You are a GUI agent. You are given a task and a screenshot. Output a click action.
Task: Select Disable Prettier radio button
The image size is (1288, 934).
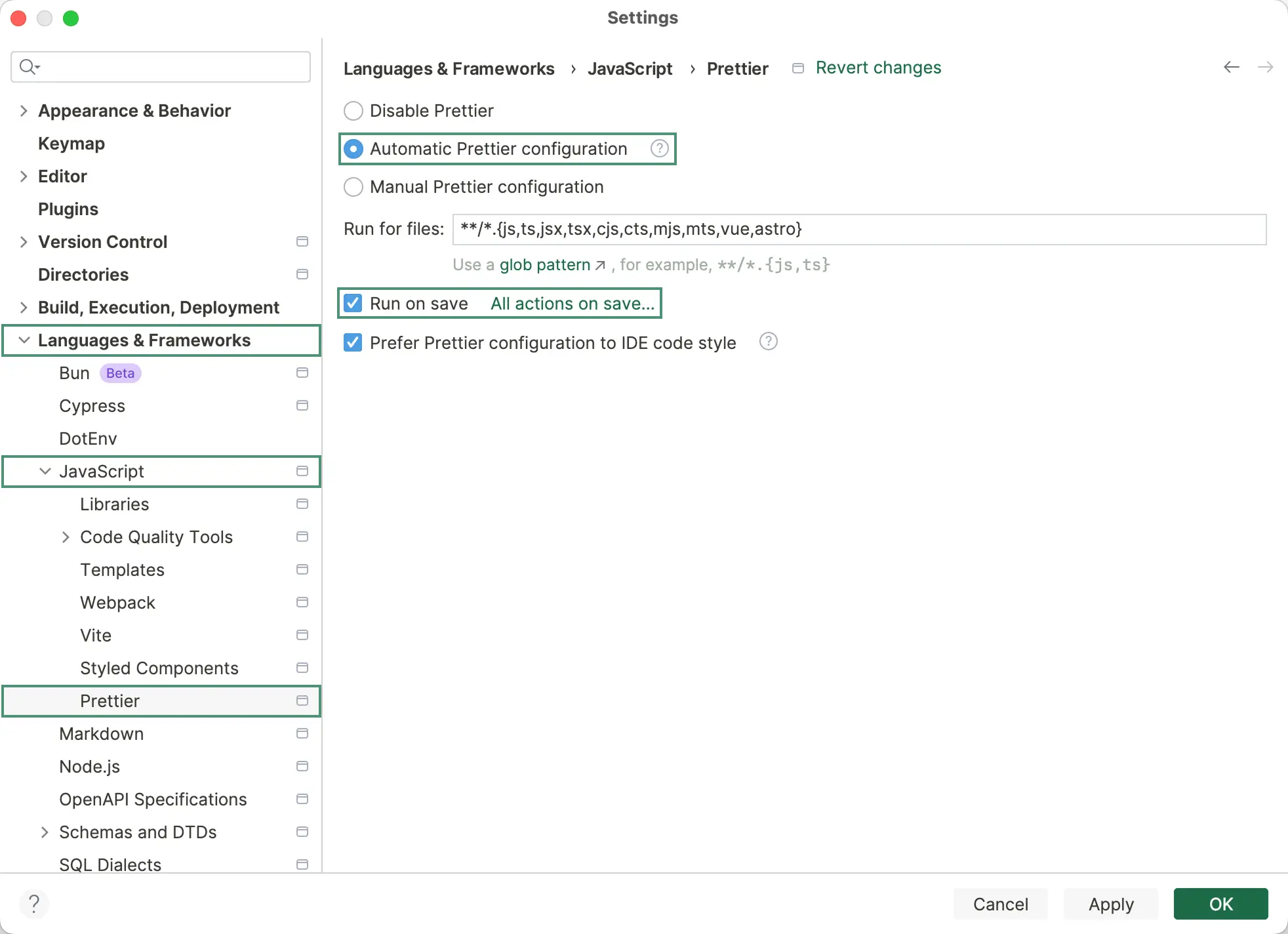coord(353,111)
